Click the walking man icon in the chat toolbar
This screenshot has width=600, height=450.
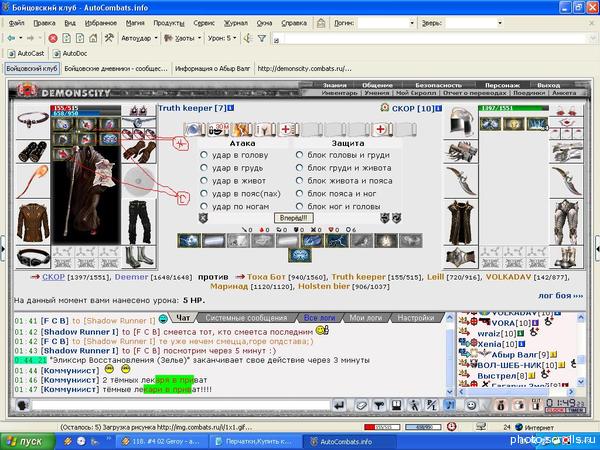pyautogui.click(x=414, y=405)
